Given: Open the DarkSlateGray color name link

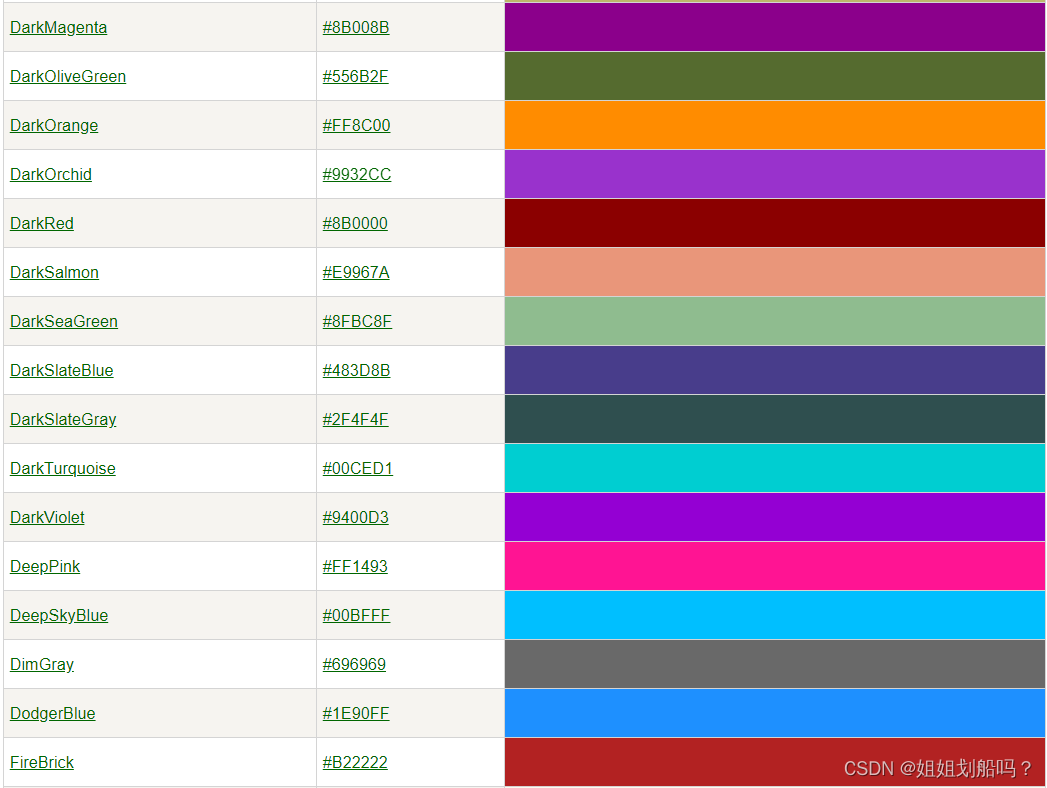Looking at the screenshot, I should click(x=63, y=419).
